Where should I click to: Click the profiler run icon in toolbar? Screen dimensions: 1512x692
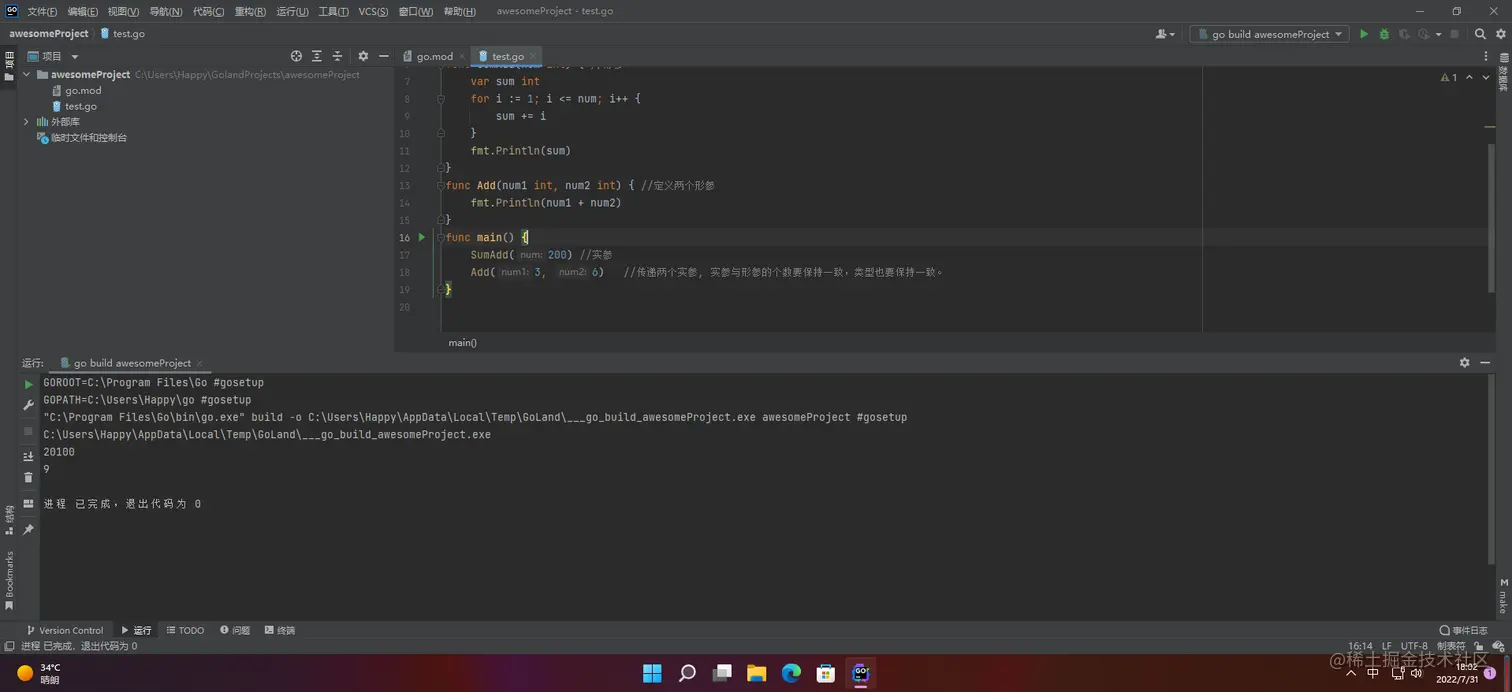pyautogui.click(x=1422, y=34)
